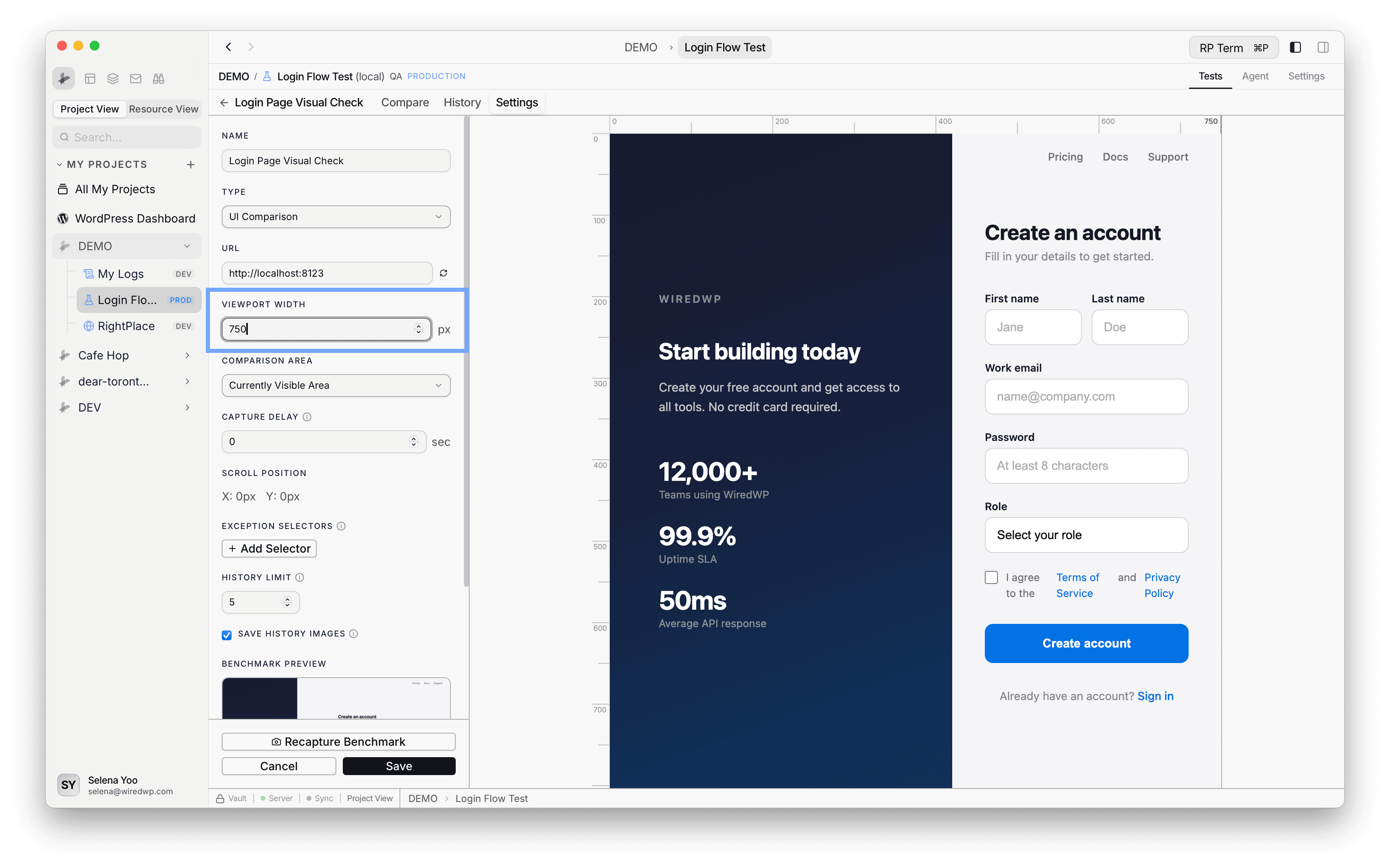The image size is (1390, 868).
Task: Expand the dear-toront... project
Action: point(187,382)
